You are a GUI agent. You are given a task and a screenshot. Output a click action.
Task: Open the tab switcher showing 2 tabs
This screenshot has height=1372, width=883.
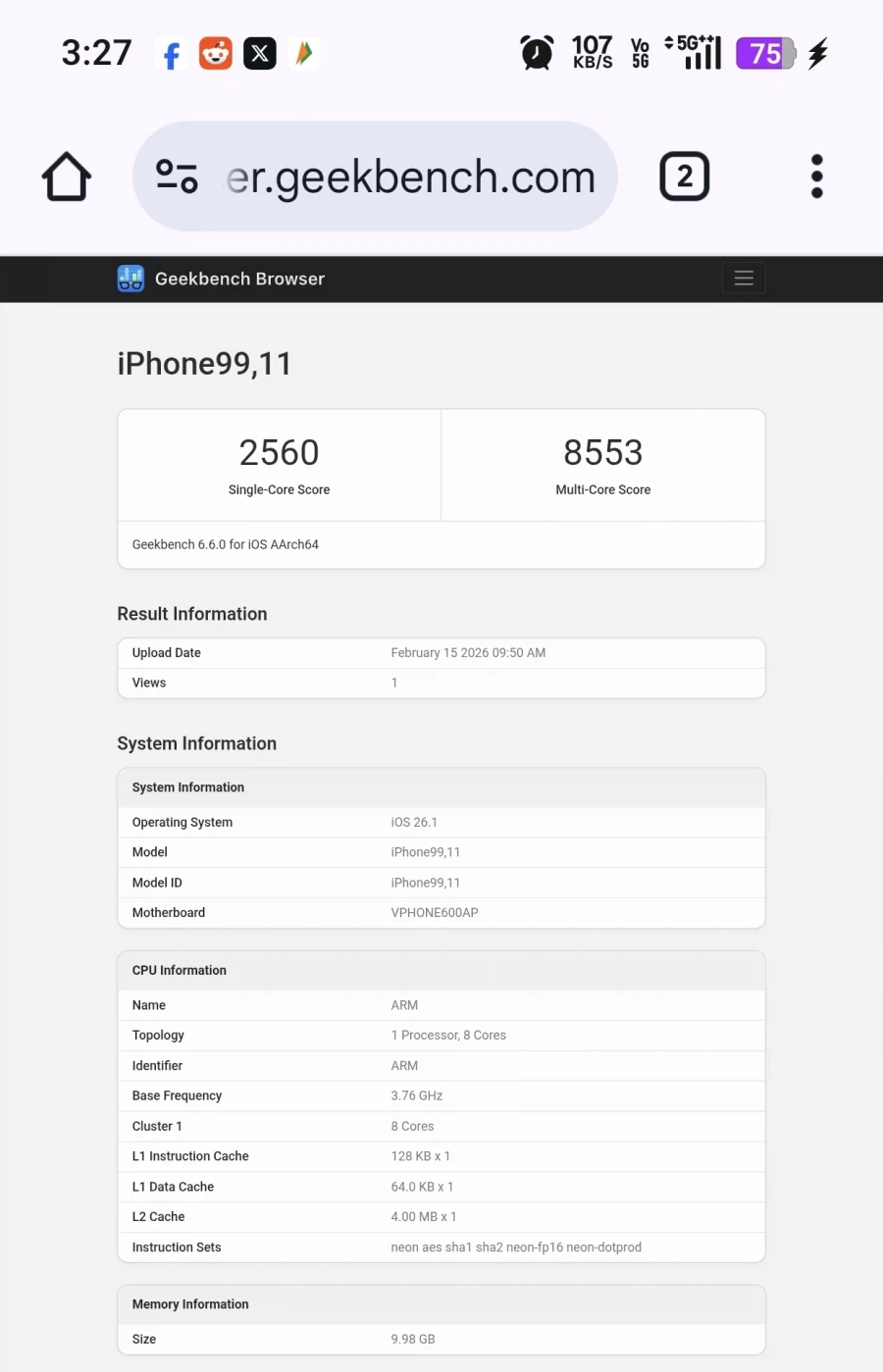pyautogui.click(x=684, y=178)
